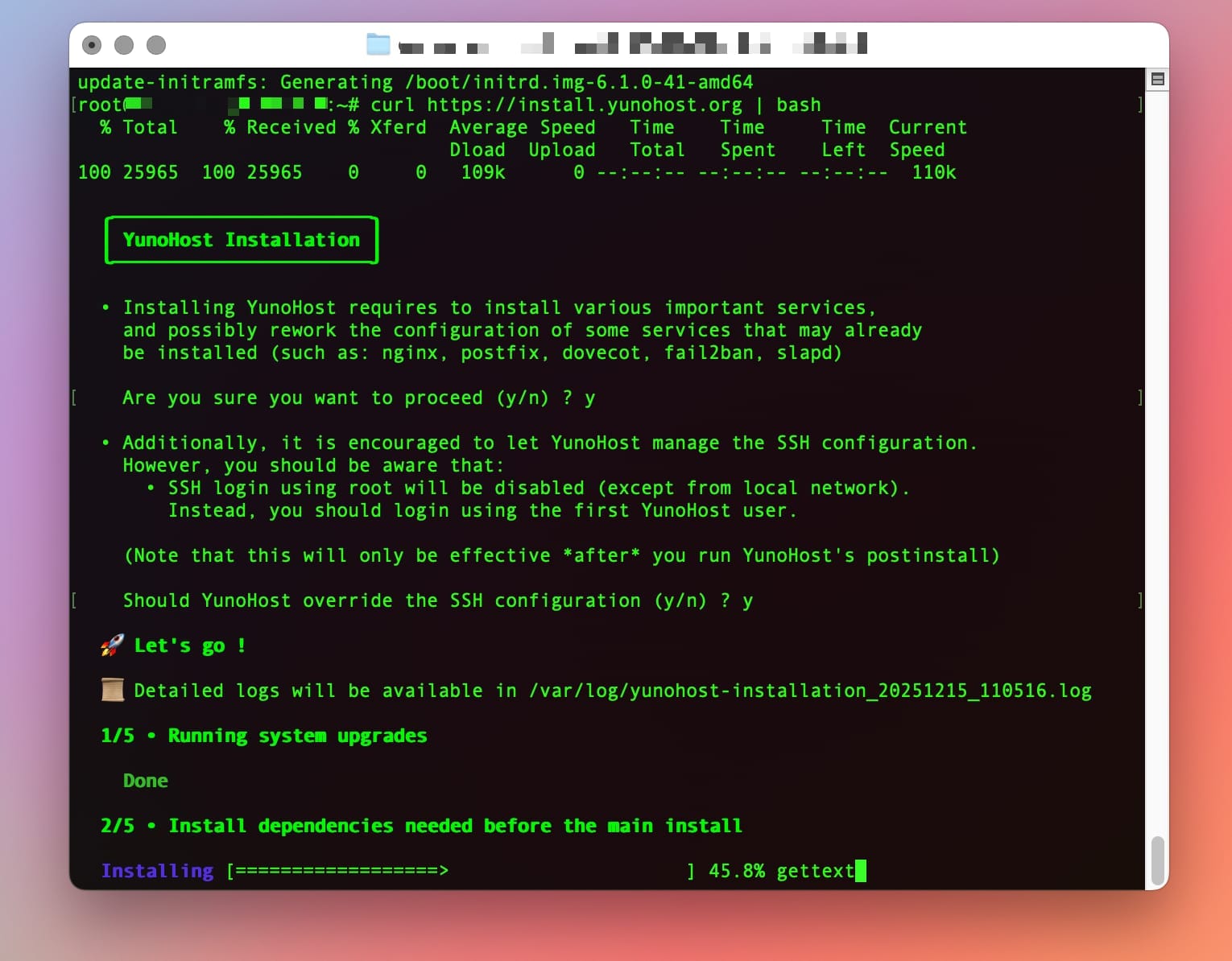Click the yunohost-installation log file path
Image resolution: width=1232 pixels, height=961 pixels.
809,690
